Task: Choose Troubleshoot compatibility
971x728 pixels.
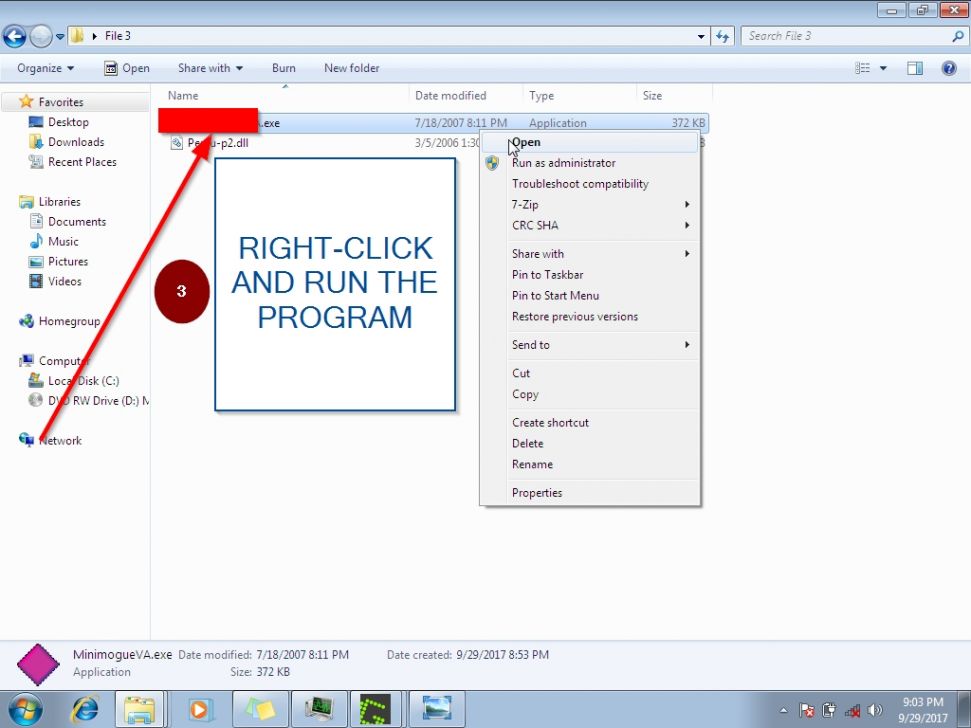Action: [x=590, y=184]
